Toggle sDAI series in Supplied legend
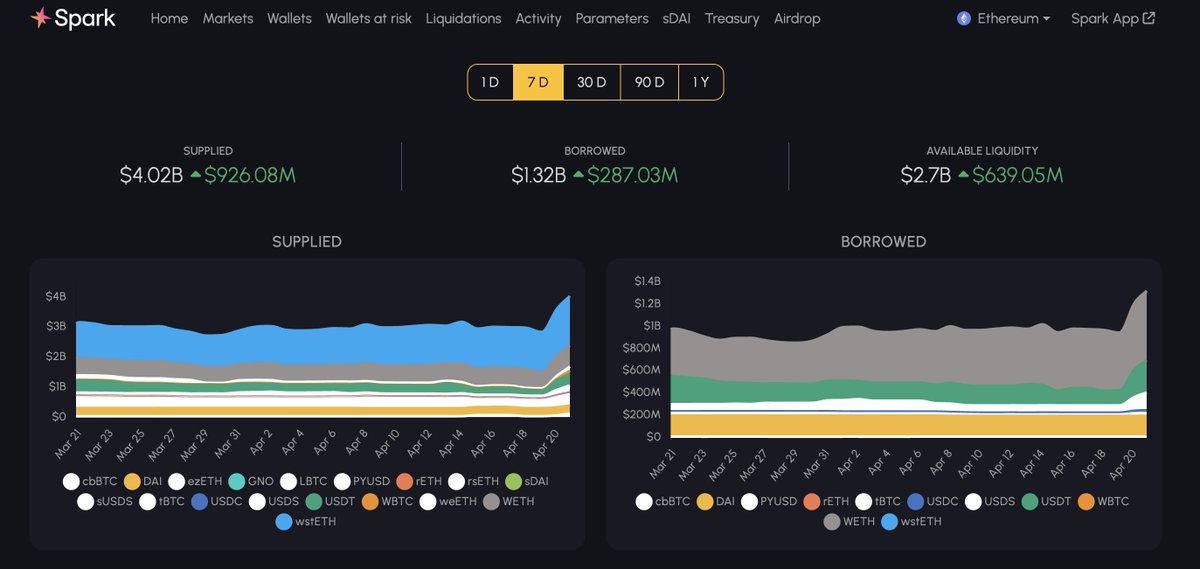The image size is (1200, 569). [528, 481]
